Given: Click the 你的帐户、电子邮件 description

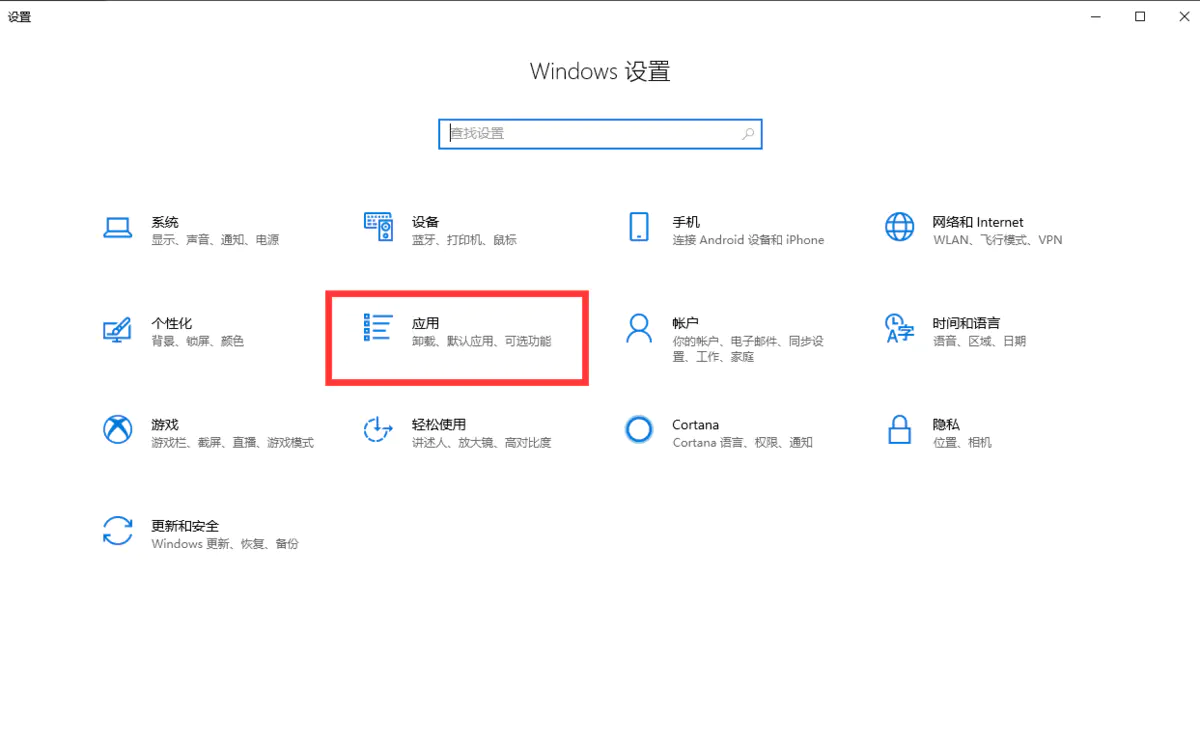Looking at the screenshot, I should tap(748, 349).
